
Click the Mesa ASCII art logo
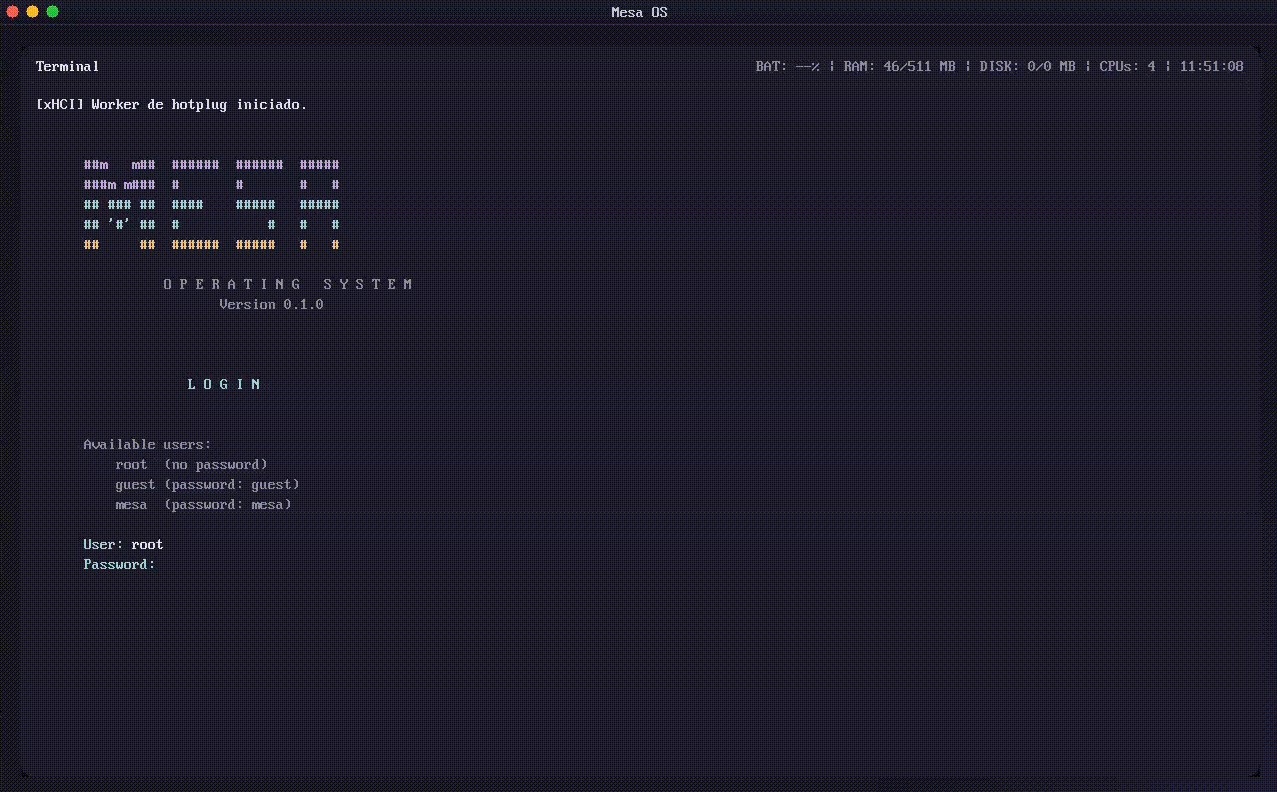212,205
